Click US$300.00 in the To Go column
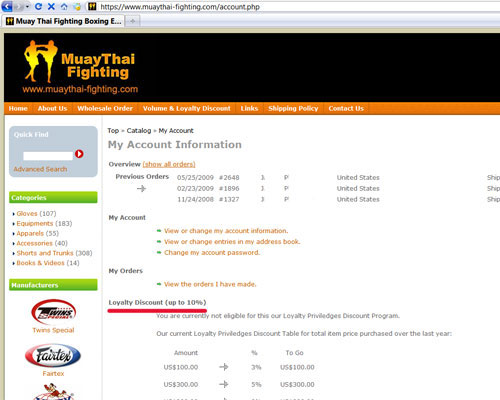 click(x=297, y=385)
